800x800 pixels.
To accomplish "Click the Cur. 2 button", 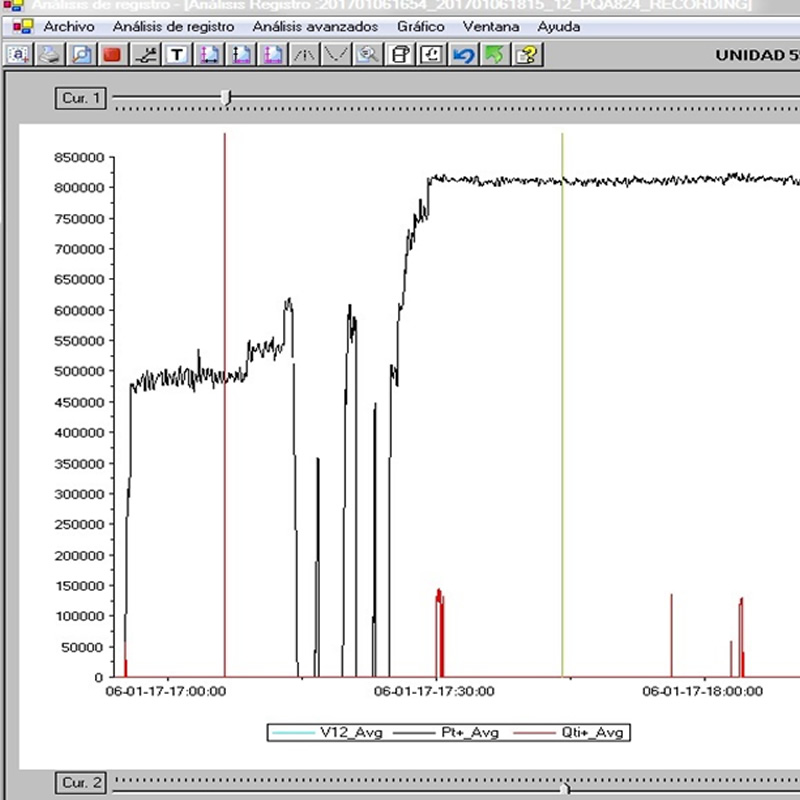I will (81, 783).
